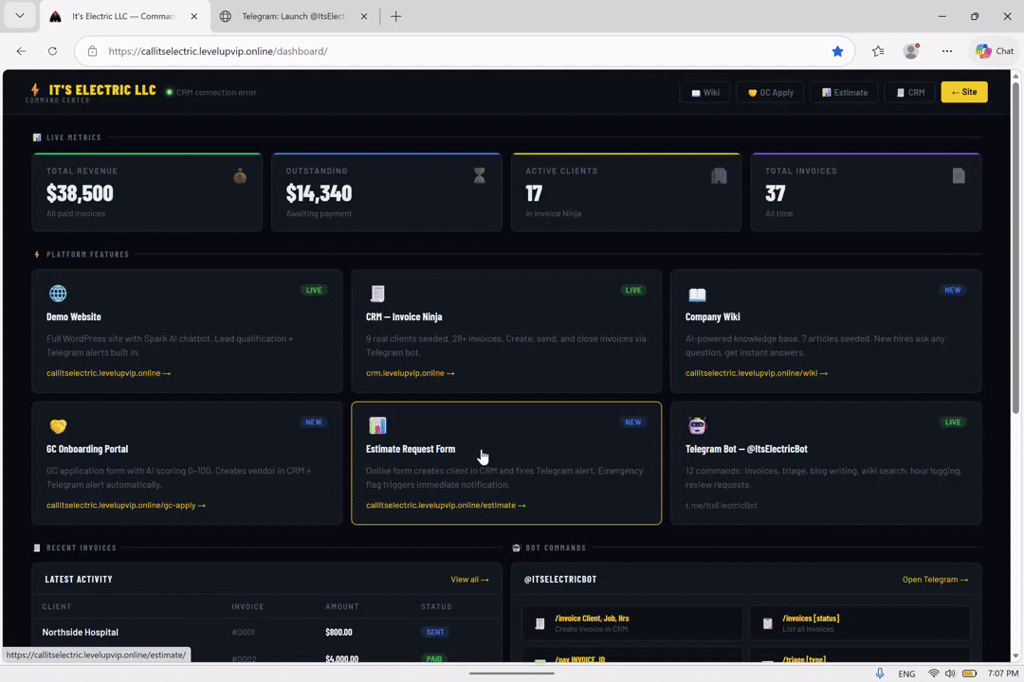Open Copilot Chat sidebar
1024x682 pixels.
pos(994,51)
